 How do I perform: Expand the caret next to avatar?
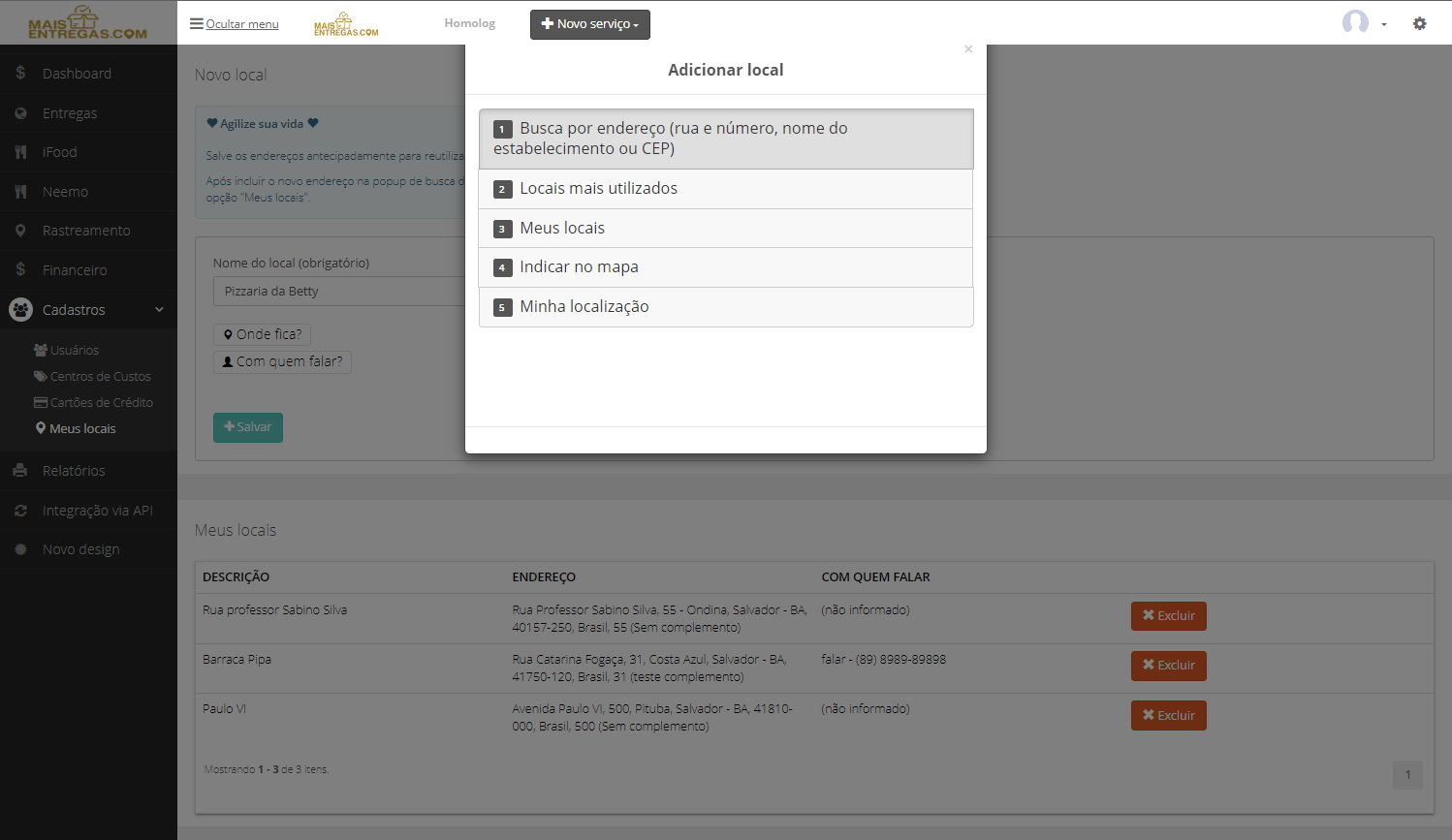pyautogui.click(x=1384, y=25)
